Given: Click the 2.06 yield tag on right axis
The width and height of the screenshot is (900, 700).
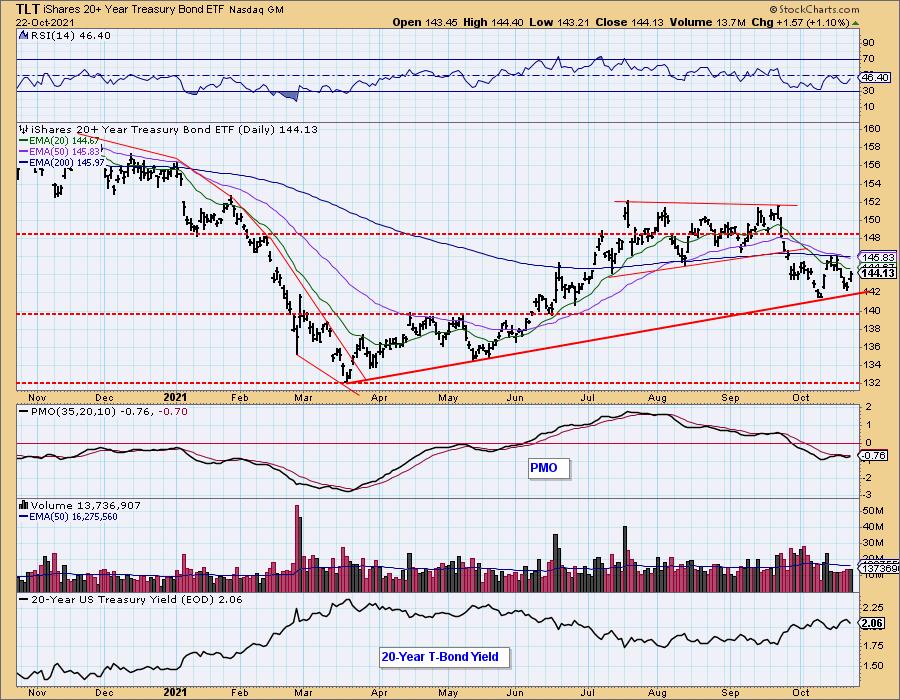Looking at the screenshot, I should [872, 624].
